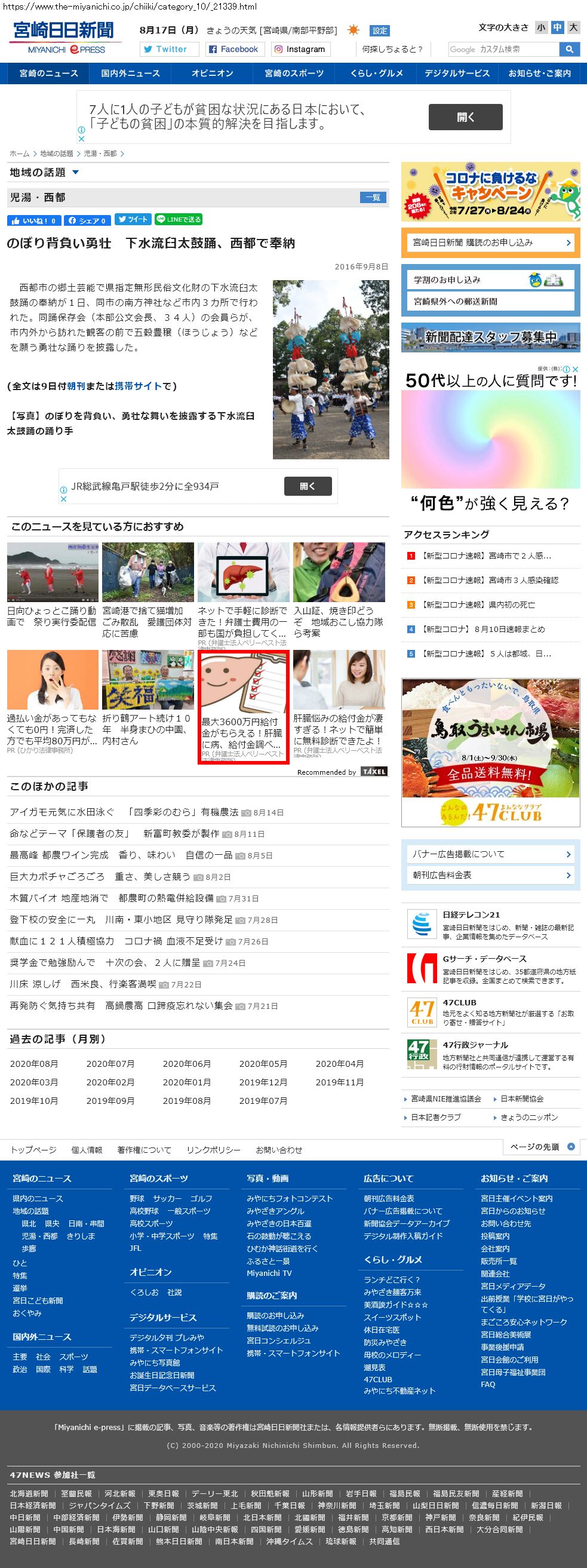Set font size to 小

(x=541, y=27)
